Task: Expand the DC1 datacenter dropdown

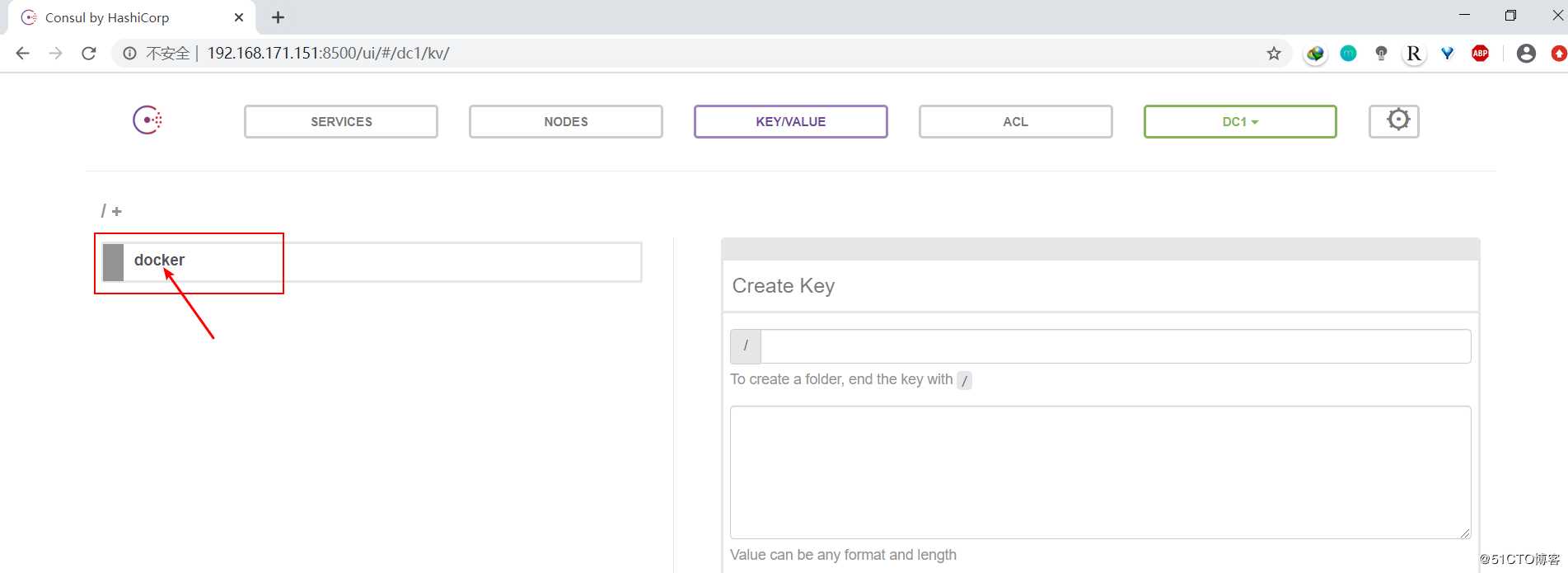Action: pos(1240,121)
